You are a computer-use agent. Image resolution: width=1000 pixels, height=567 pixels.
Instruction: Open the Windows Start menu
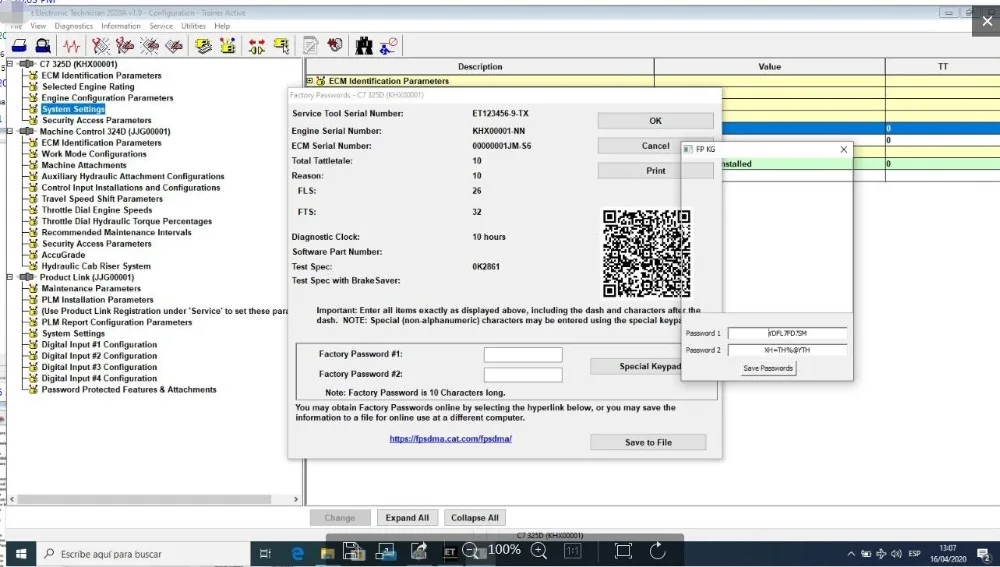pyautogui.click(x=20, y=554)
